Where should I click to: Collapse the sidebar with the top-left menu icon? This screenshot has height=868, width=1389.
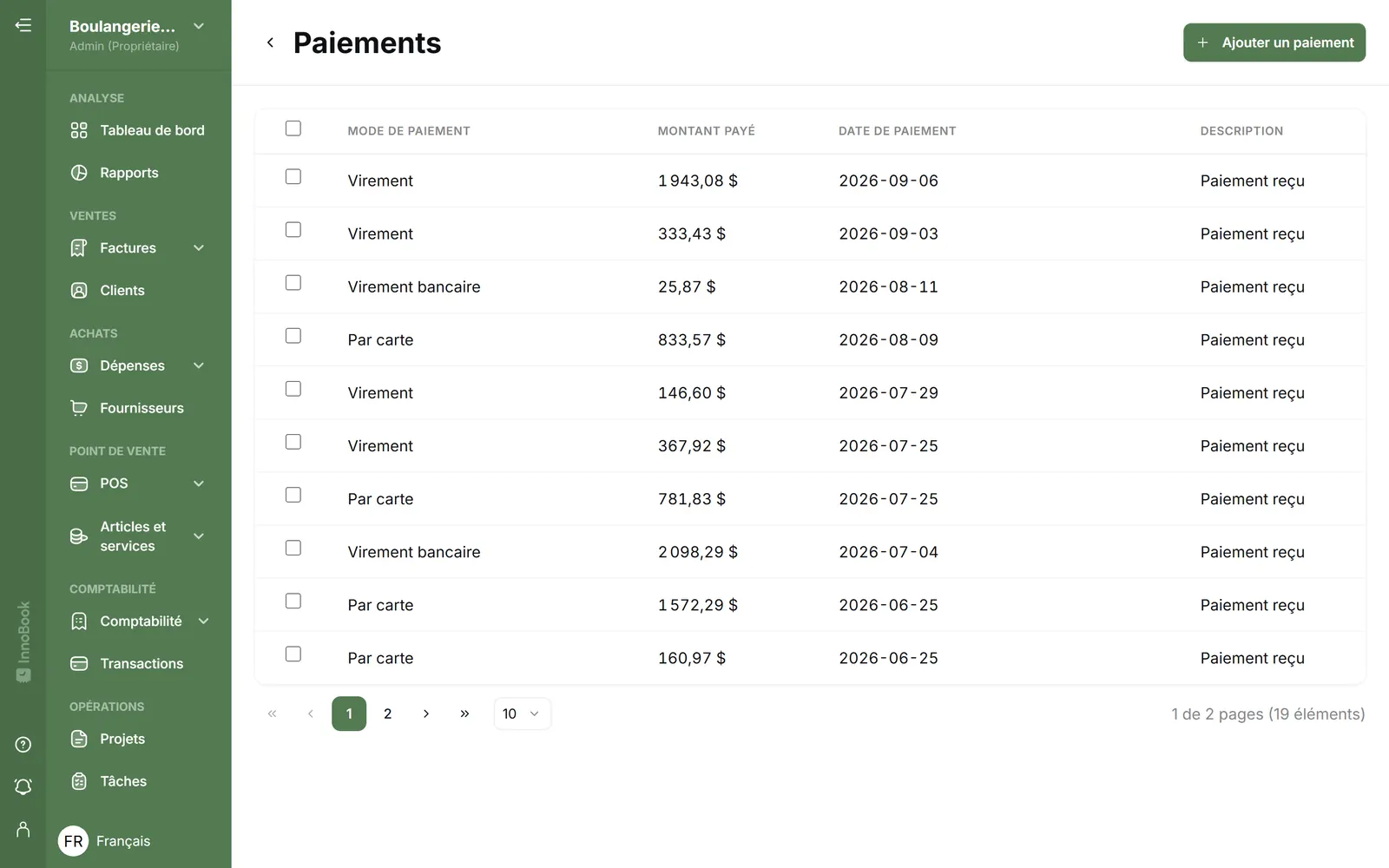tap(23, 25)
